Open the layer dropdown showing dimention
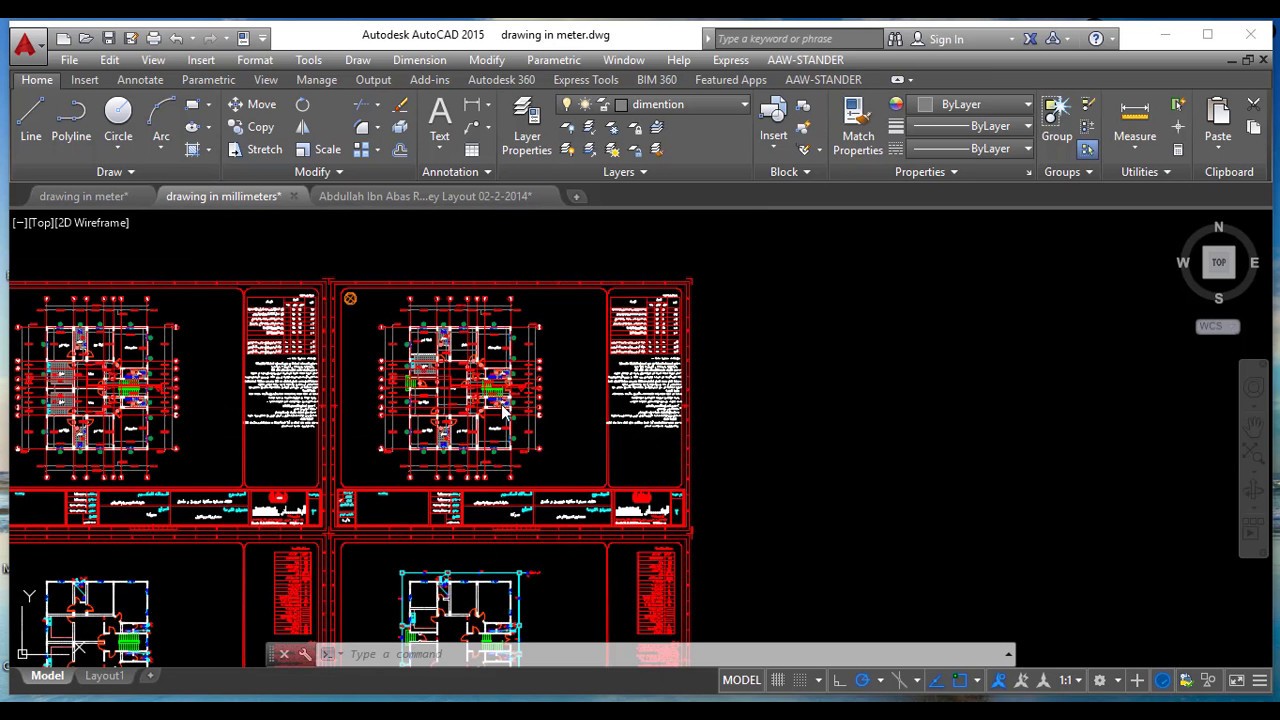 point(653,104)
